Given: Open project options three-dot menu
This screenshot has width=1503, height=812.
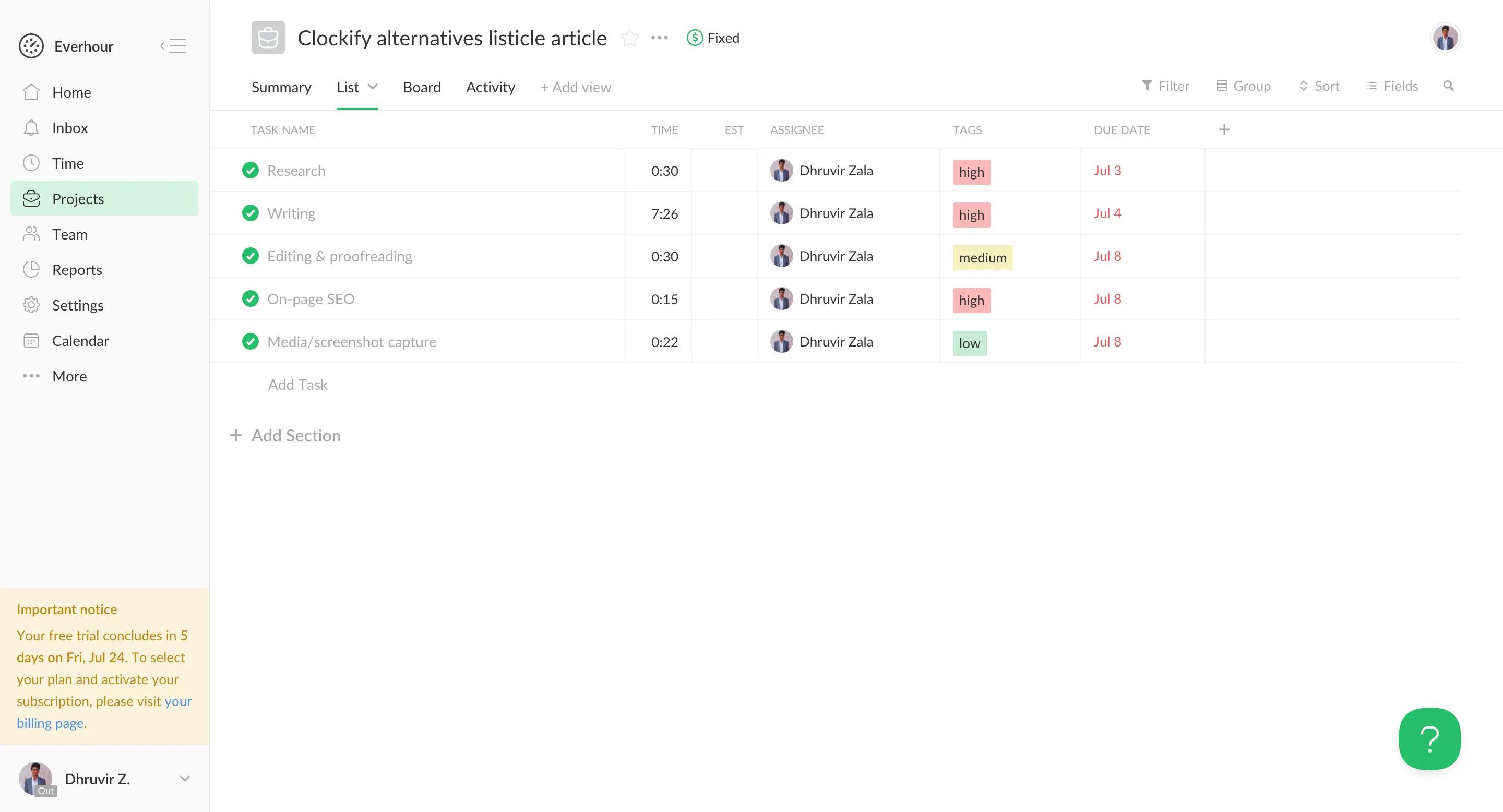Looking at the screenshot, I should tap(659, 38).
